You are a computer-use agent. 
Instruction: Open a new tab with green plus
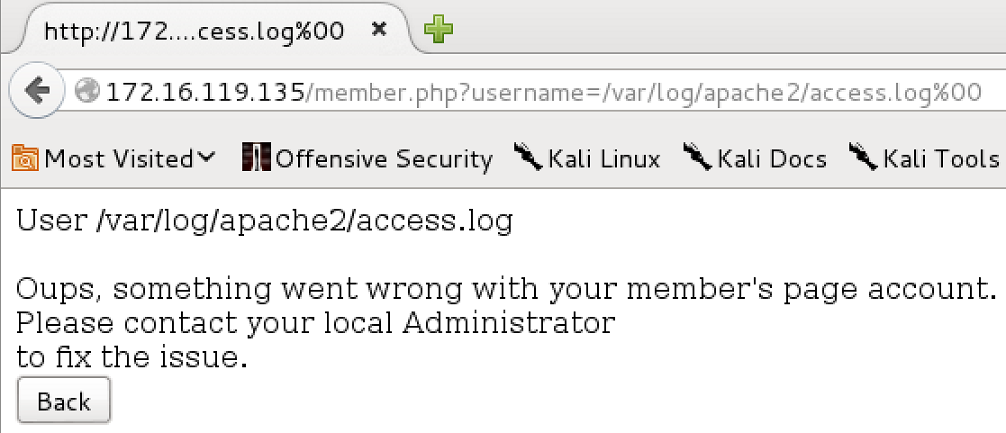pos(439,30)
